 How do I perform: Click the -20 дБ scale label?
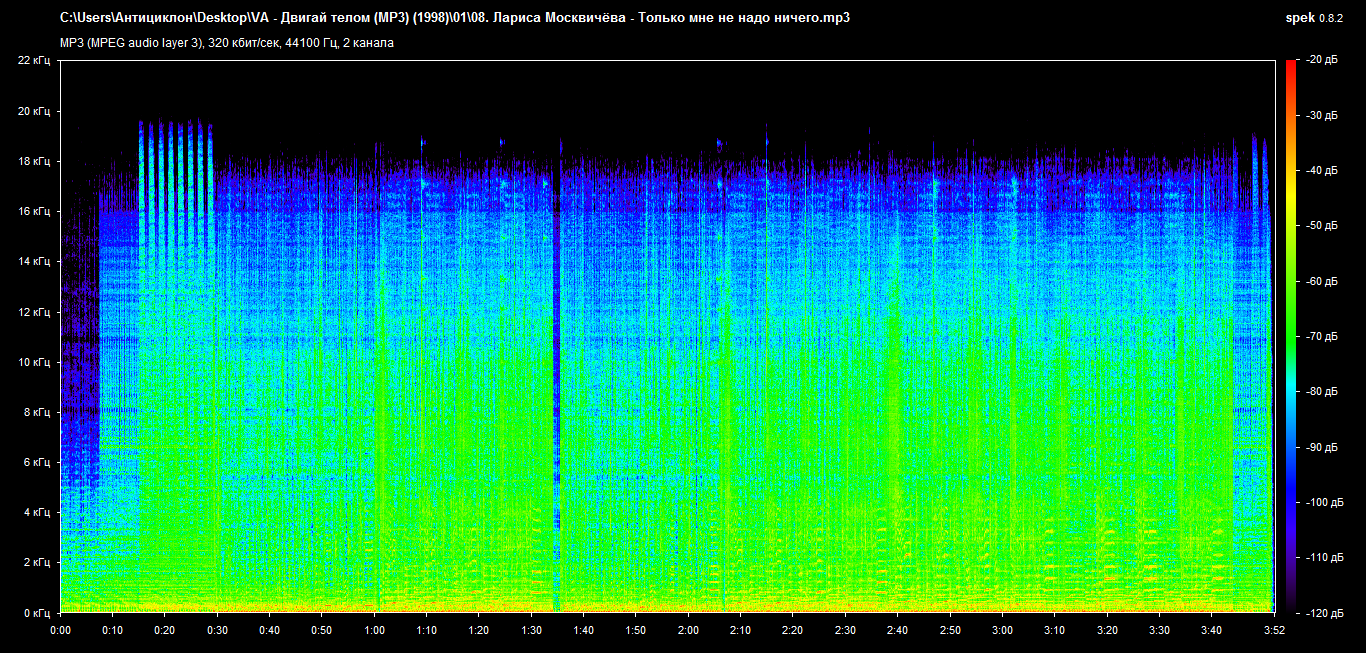click(x=1319, y=60)
